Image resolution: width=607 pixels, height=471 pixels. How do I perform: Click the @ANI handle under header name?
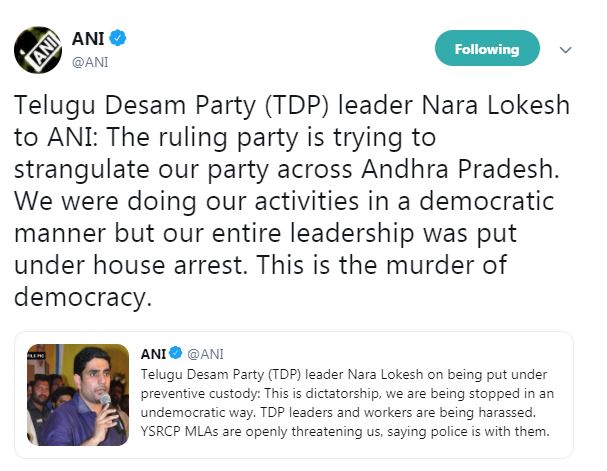[90, 61]
